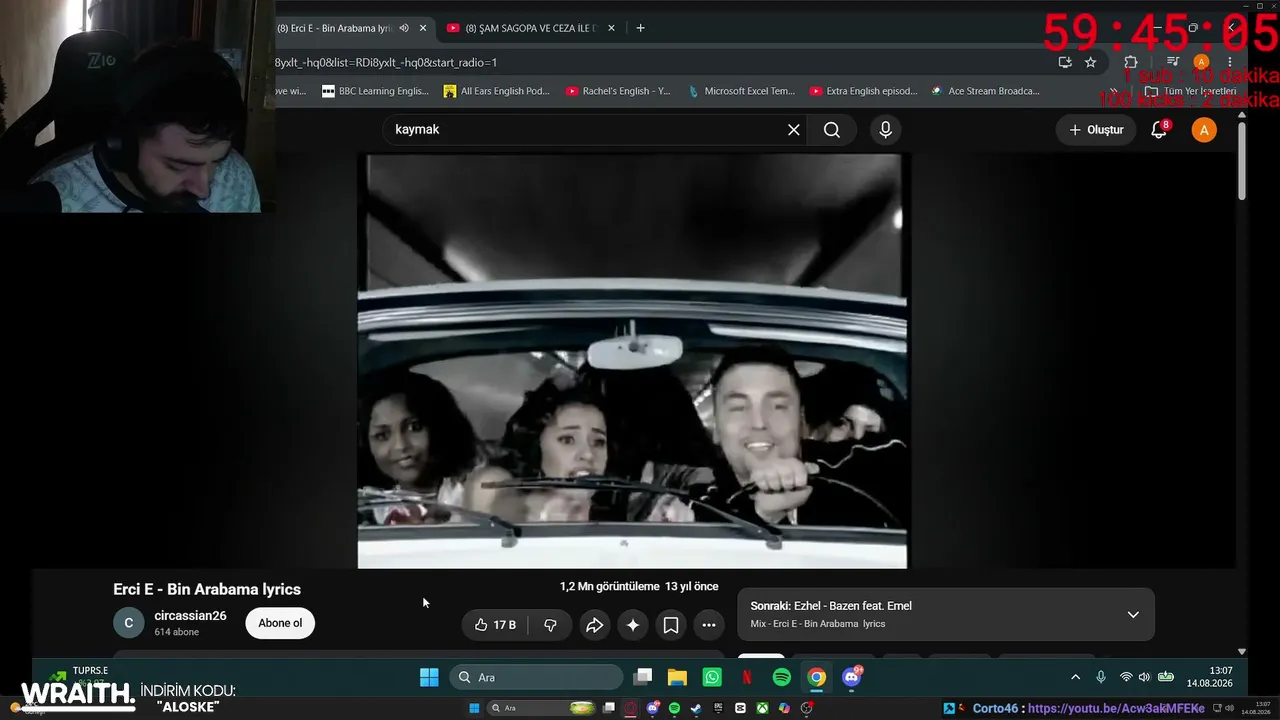Viewport: 1280px width, 720px height.
Task: Open the YouTube account avatar menu
Action: 1204,130
